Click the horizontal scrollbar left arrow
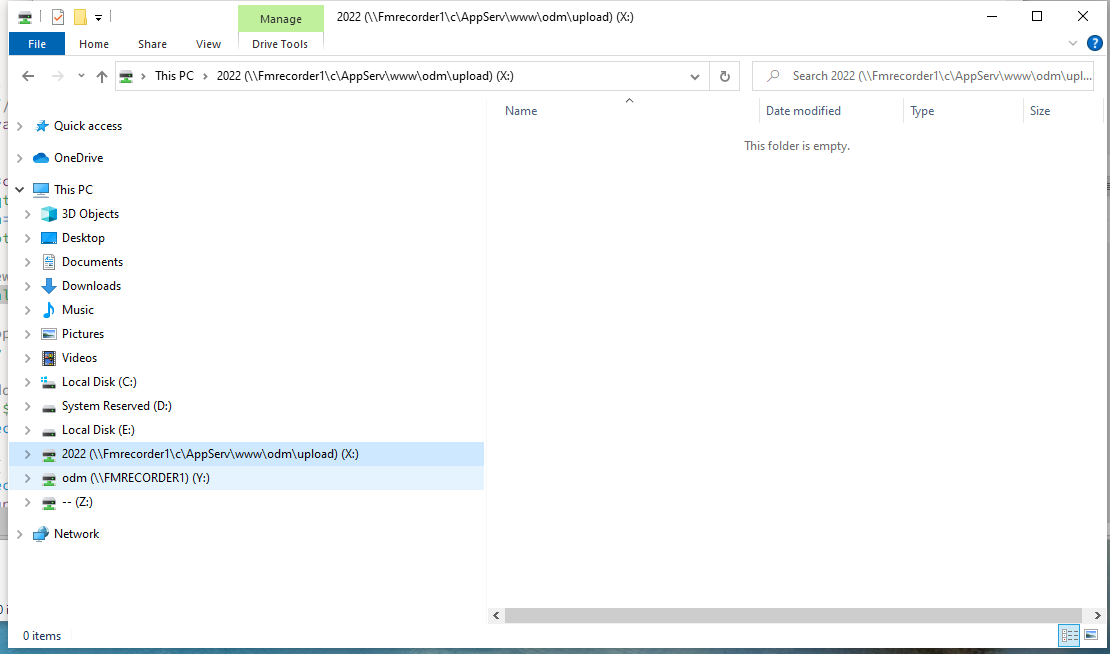 pyautogui.click(x=496, y=616)
